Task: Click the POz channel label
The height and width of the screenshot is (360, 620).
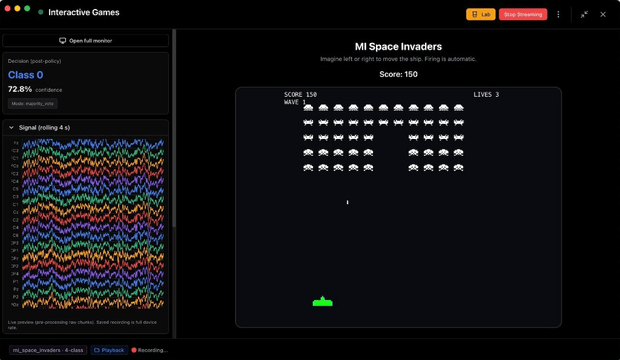Action: pyautogui.click(x=15, y=305)
